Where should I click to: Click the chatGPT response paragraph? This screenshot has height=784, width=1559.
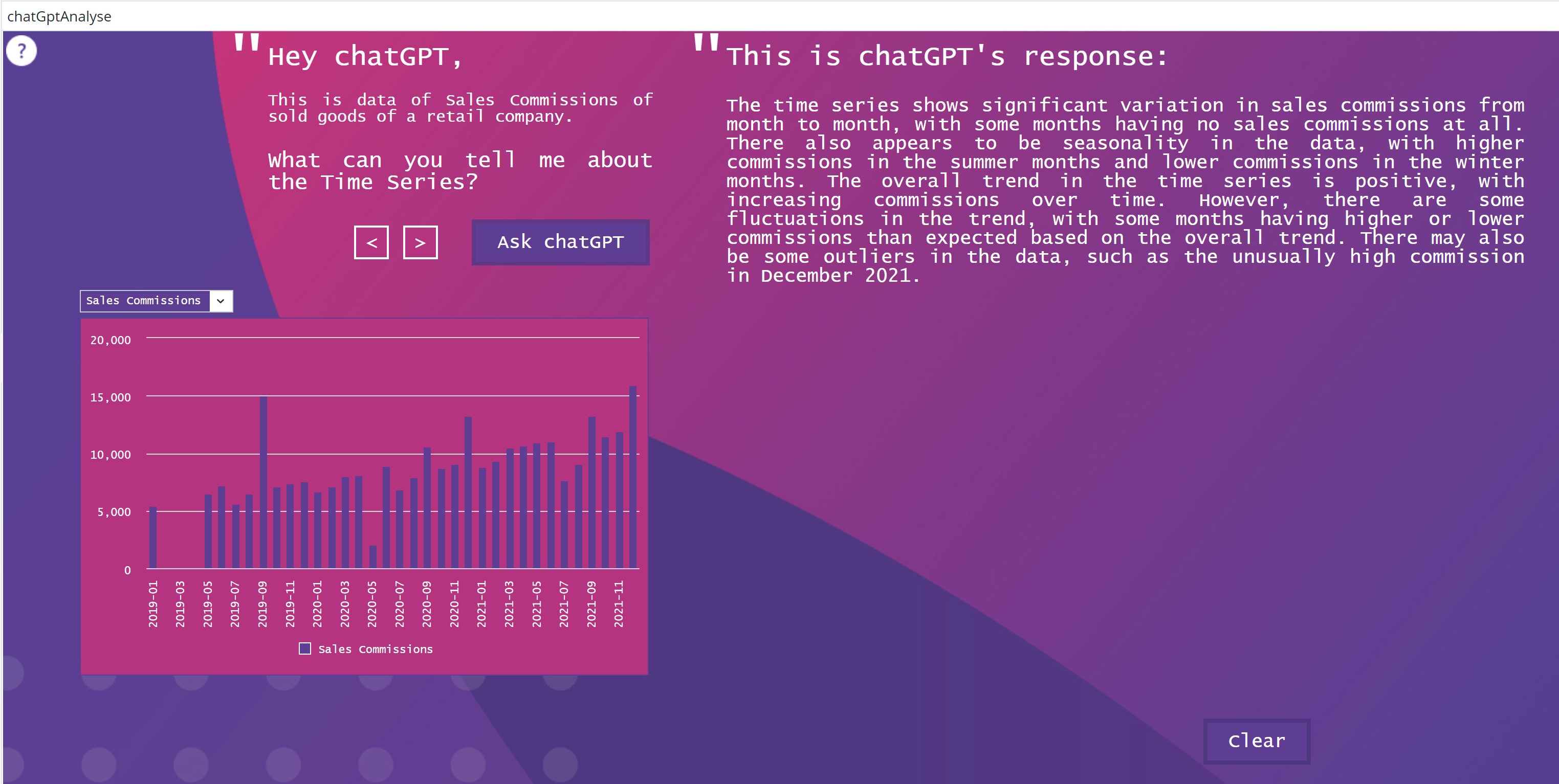coord(1125,190)
